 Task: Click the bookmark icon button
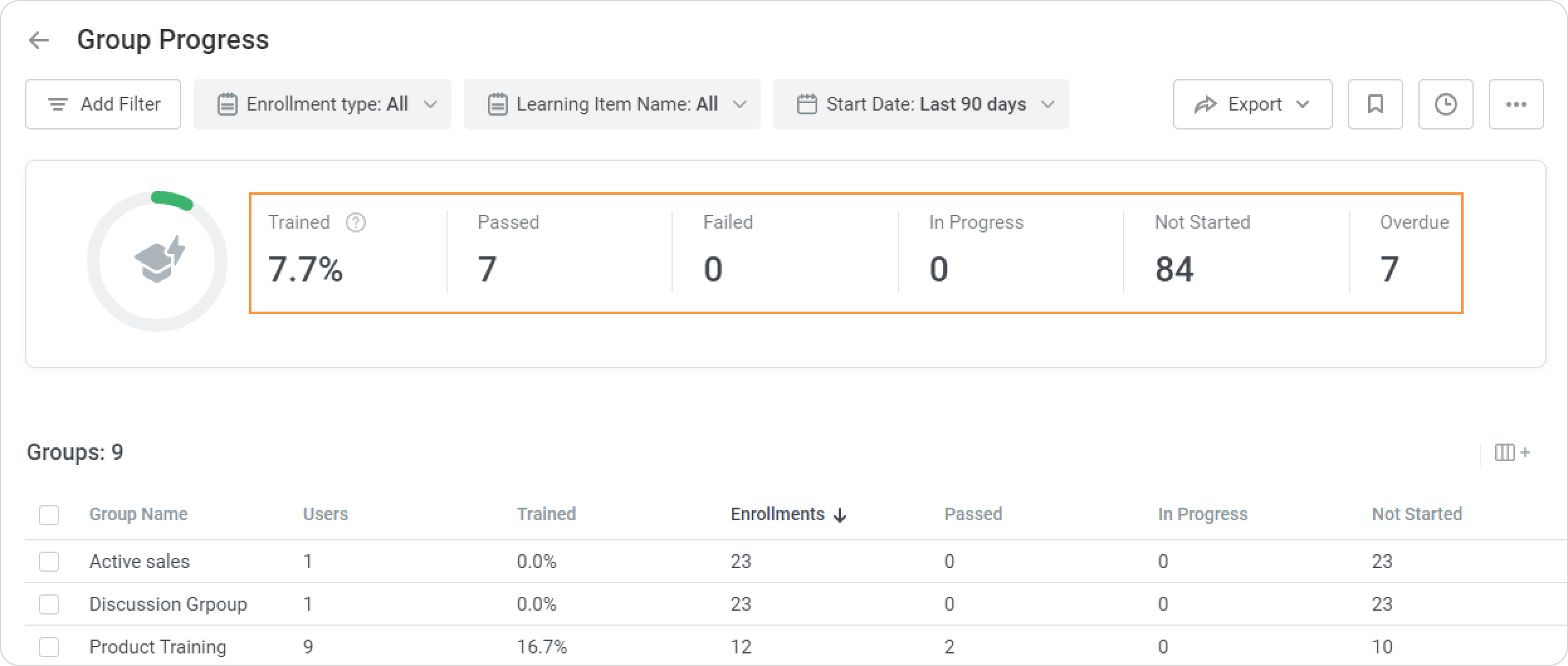coord(1375,104)
